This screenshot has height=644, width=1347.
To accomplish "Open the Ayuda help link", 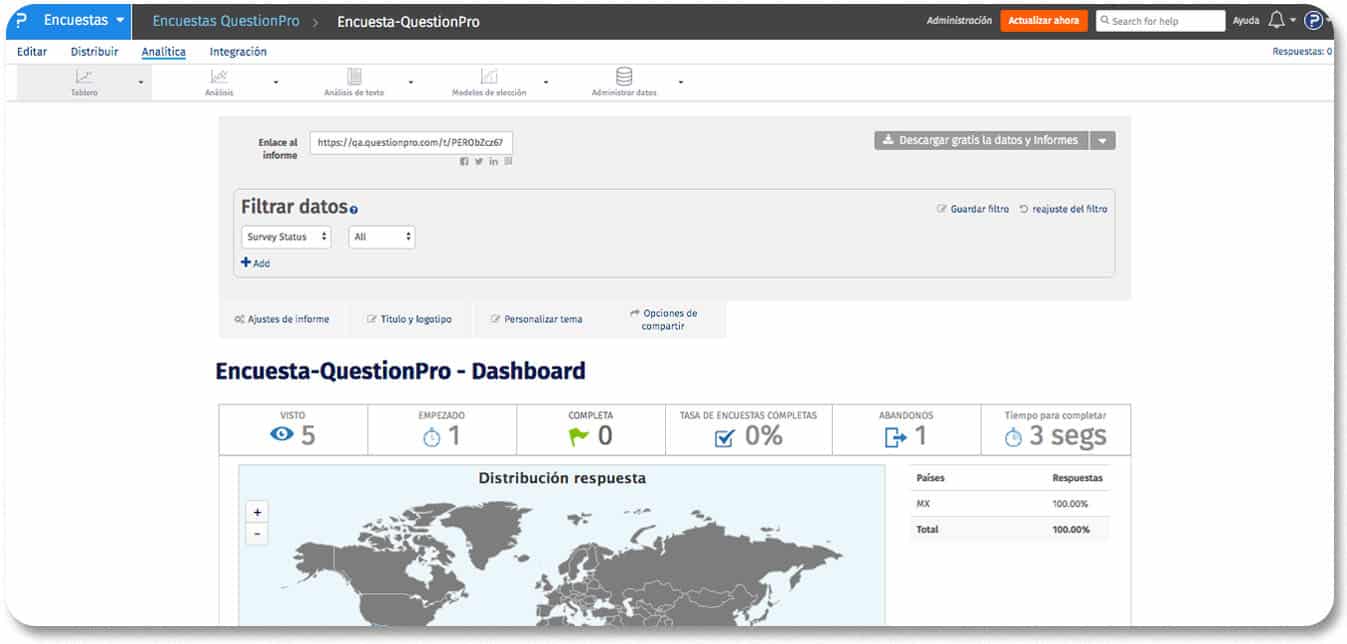I will click(1246, 20).
